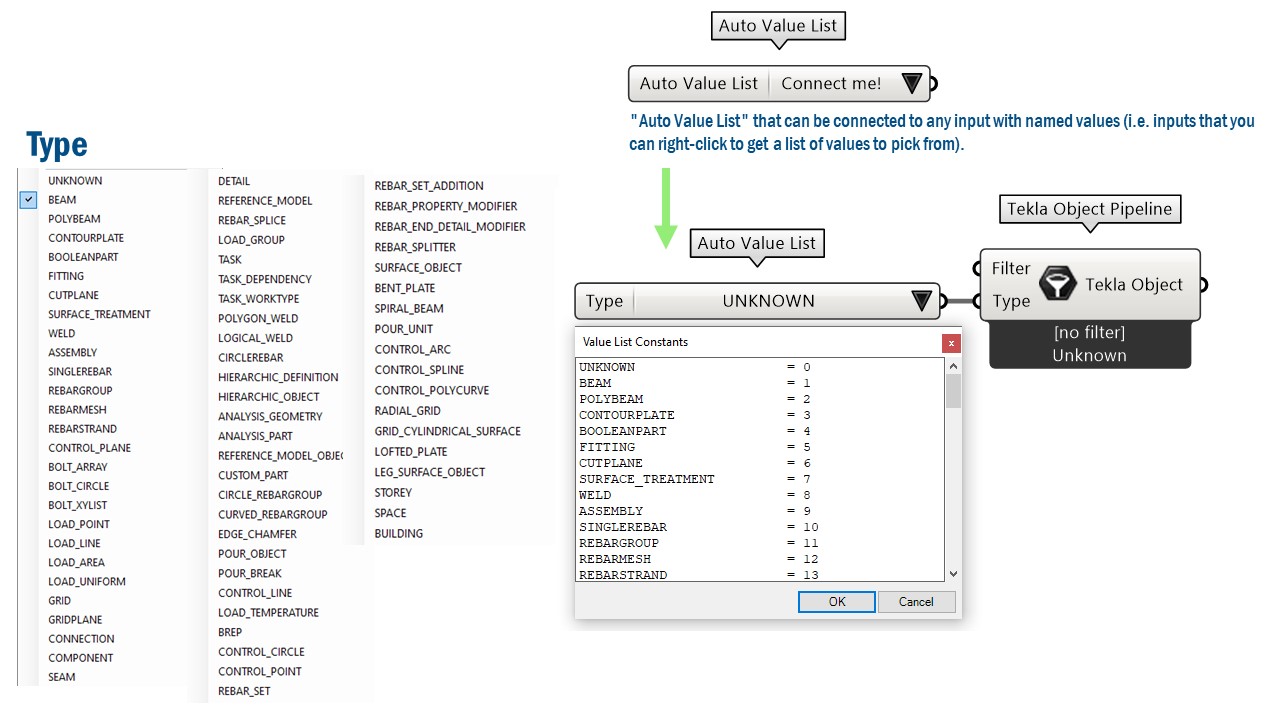Select REBAR_SET in the Type menu
The height and width of the screenshot is (720, 1280).
click(244, 691)
